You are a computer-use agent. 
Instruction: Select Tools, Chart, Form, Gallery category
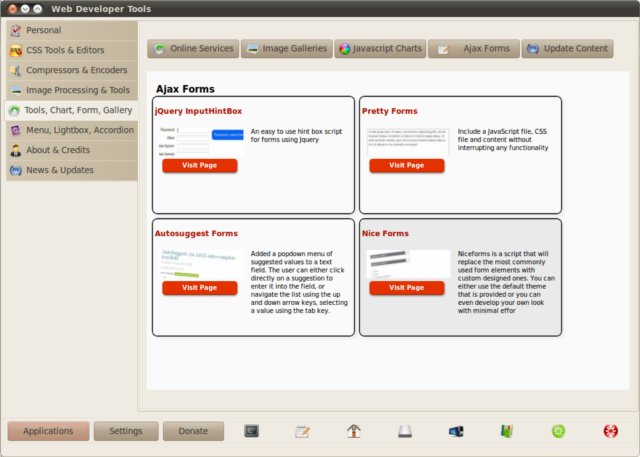point(72,110)
